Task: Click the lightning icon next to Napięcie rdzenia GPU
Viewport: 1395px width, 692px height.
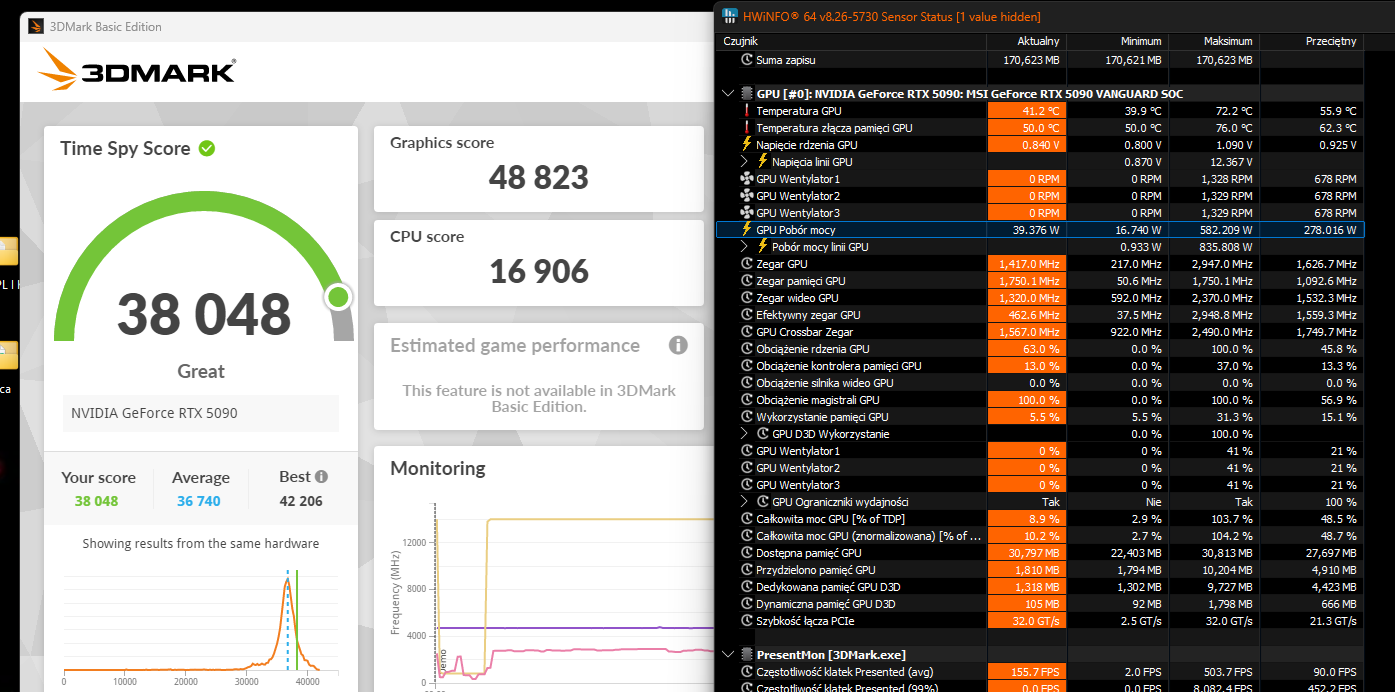Action: click(746, 145)
